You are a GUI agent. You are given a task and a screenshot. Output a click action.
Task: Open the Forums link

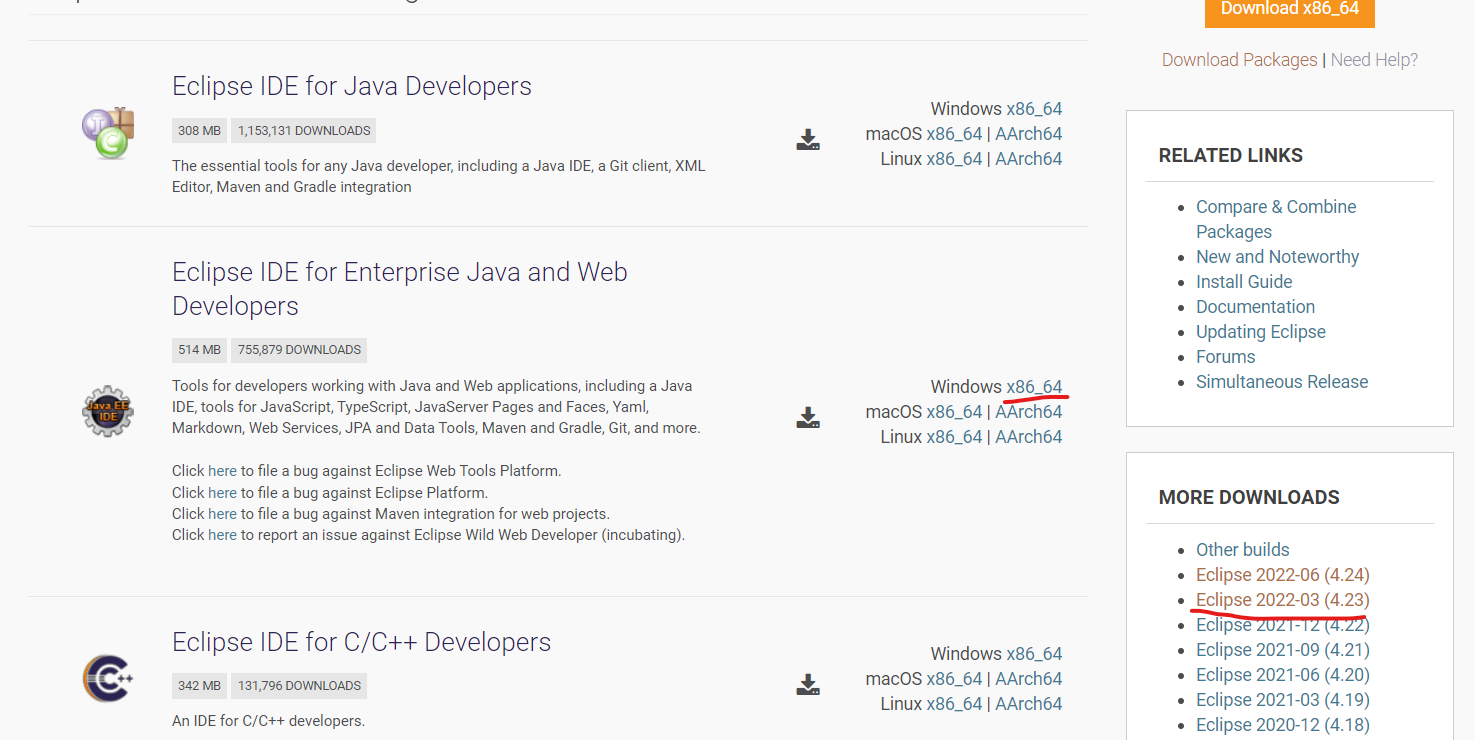[x=1225, y=357]
